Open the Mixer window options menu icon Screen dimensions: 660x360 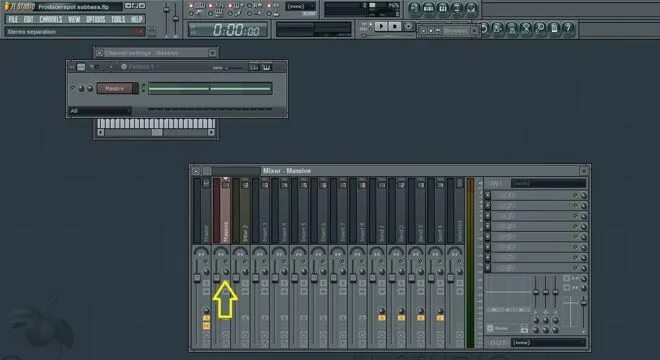pos(196,171)
